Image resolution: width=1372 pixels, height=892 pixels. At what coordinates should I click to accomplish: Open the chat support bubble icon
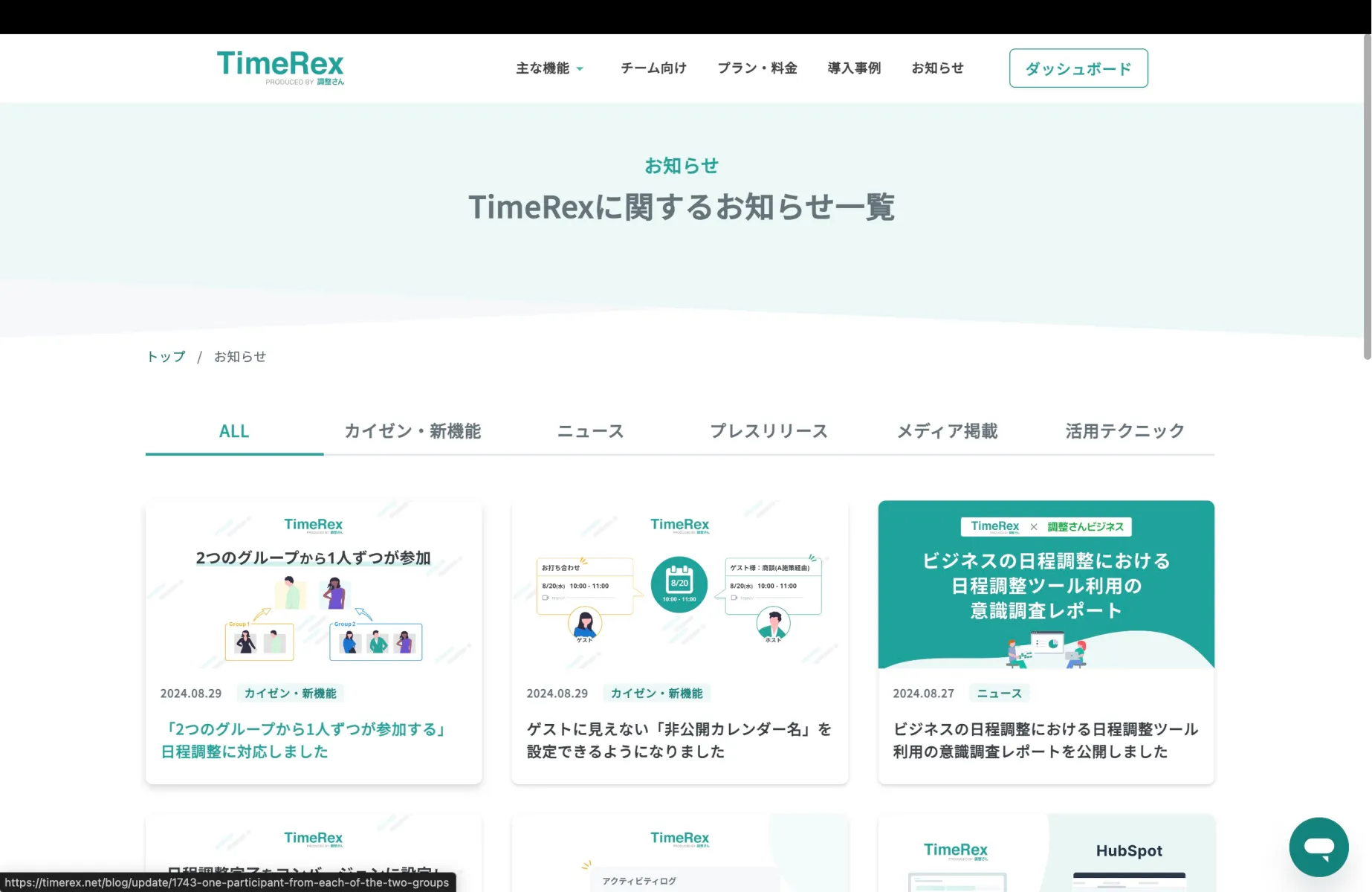tap(1318, 847)
